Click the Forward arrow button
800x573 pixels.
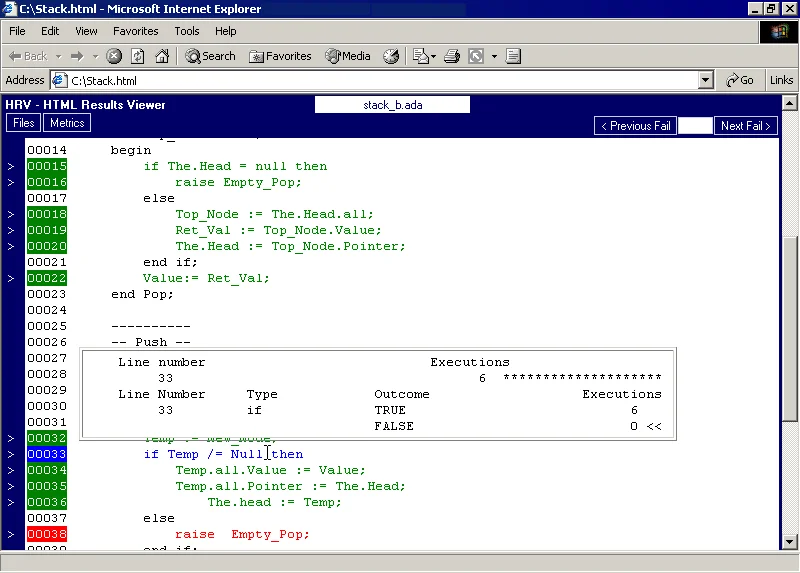pyautogui.click(x=77, y=56)
